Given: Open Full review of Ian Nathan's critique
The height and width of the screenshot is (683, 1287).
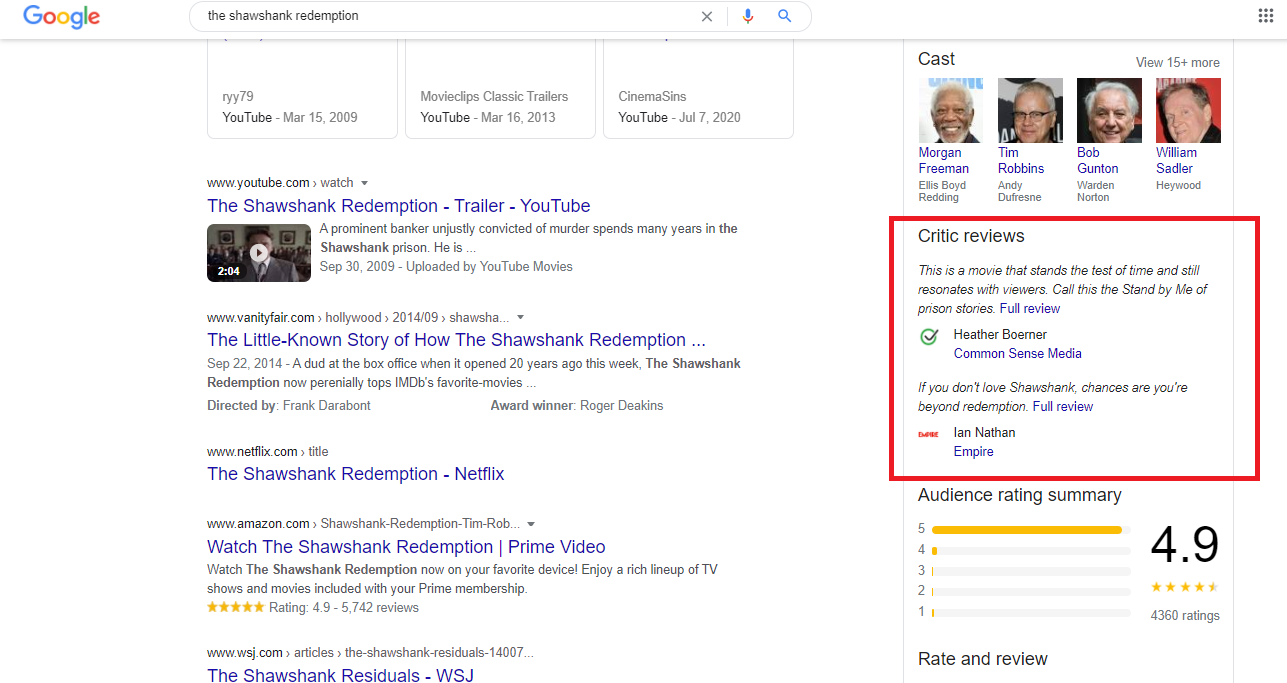Looking at the screenshot, I should [x=1063, y=407].
